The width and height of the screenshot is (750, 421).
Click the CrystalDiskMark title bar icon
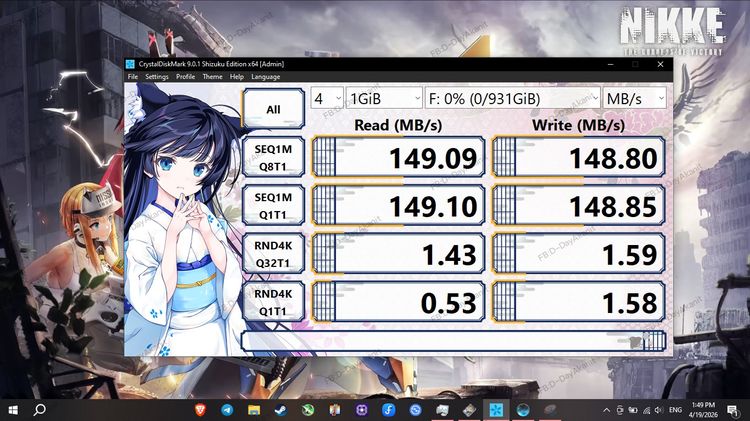[x=130, y=64]
